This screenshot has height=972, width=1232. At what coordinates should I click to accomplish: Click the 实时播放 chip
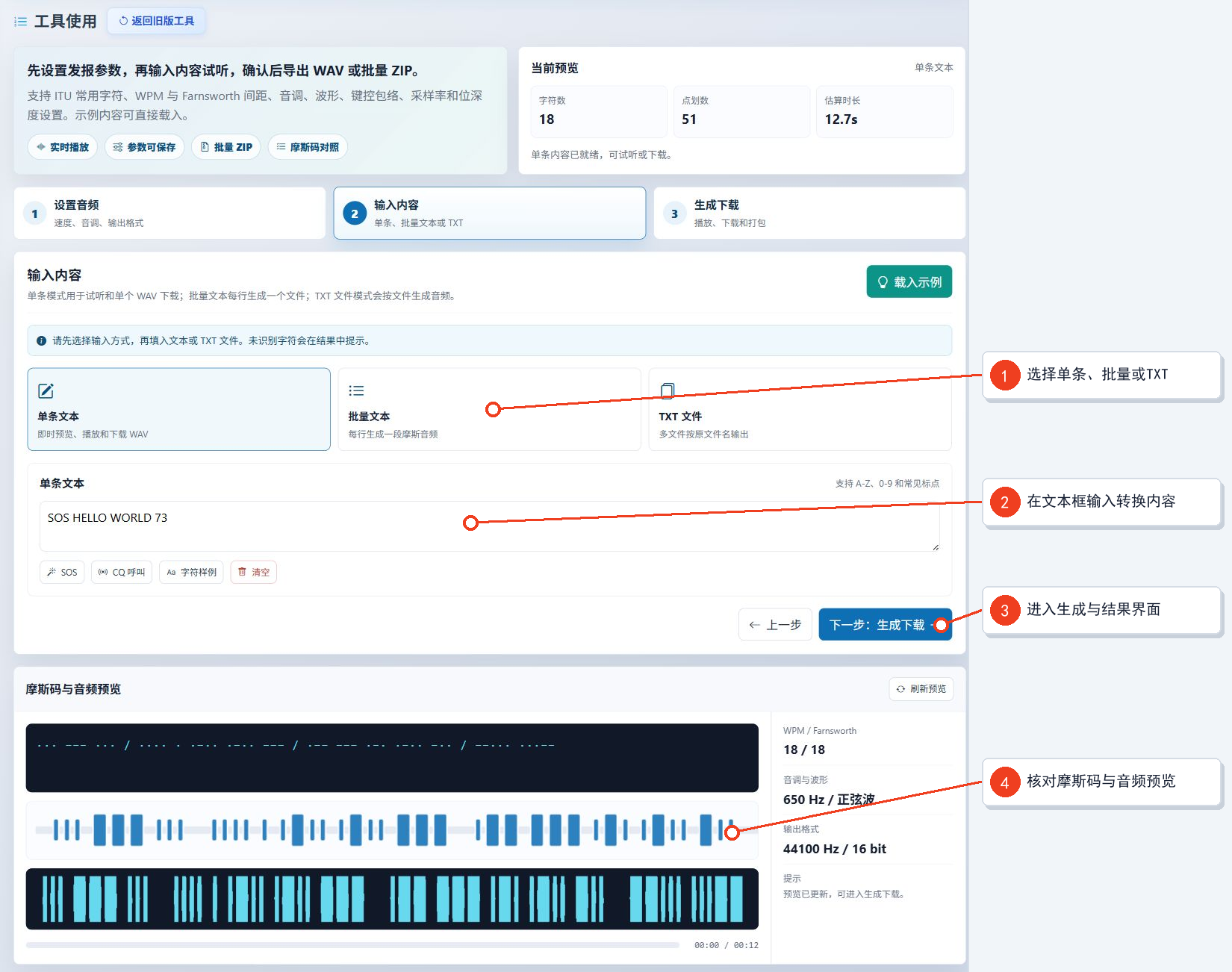click(x=63, y=147)
